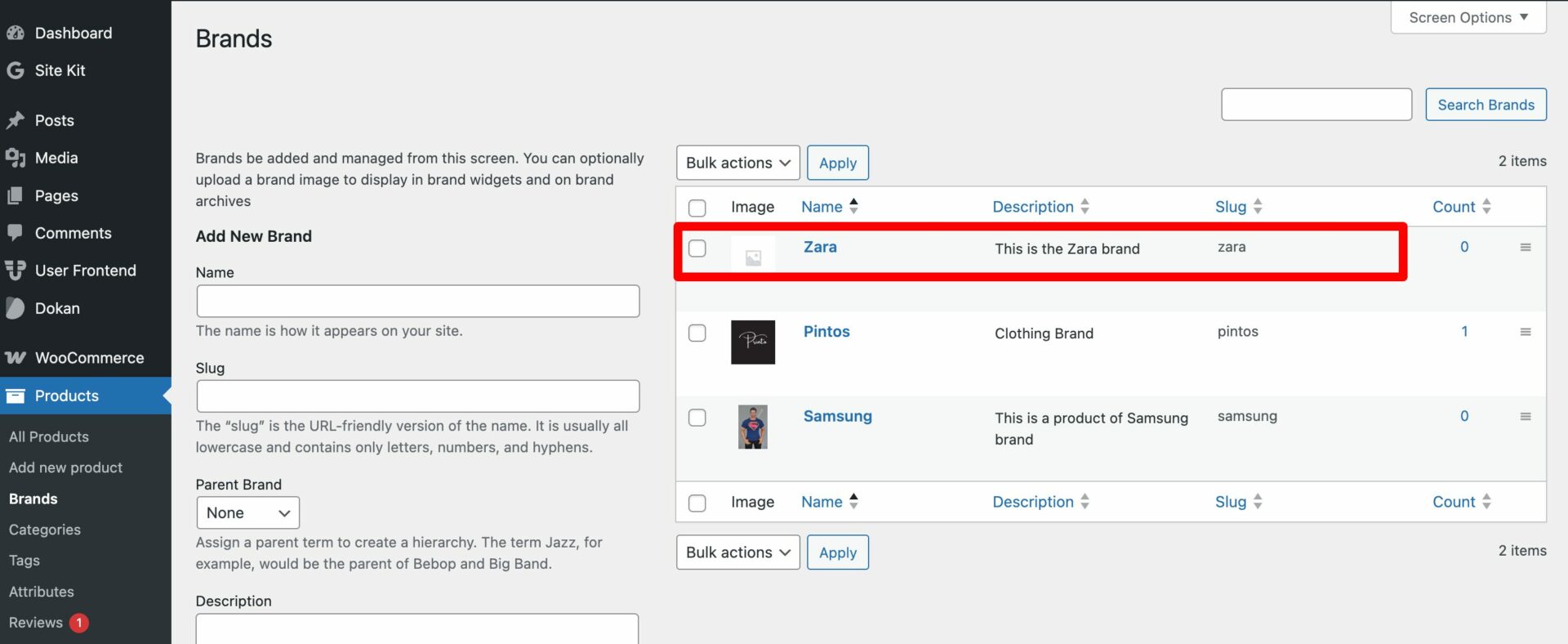The image size is (1568, 644).
Task: Click the new brand Slug field
Action: pyautogui.click(x=418, y=396)
